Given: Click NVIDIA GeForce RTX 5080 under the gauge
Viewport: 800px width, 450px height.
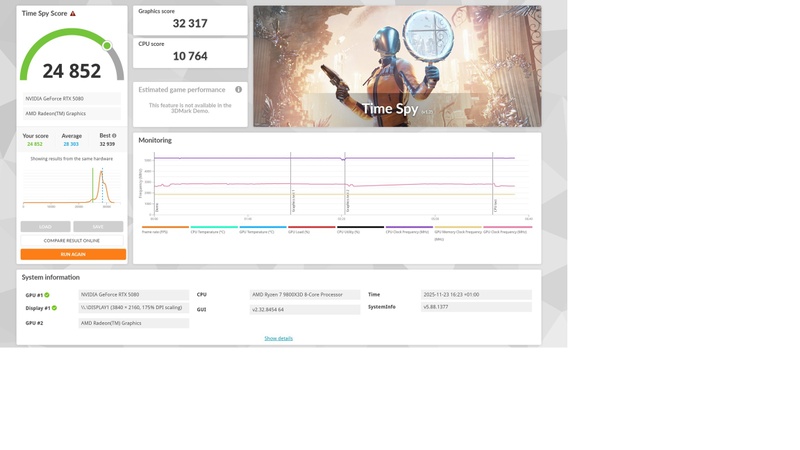Looking at the screenshot, I should pos(72,98).
